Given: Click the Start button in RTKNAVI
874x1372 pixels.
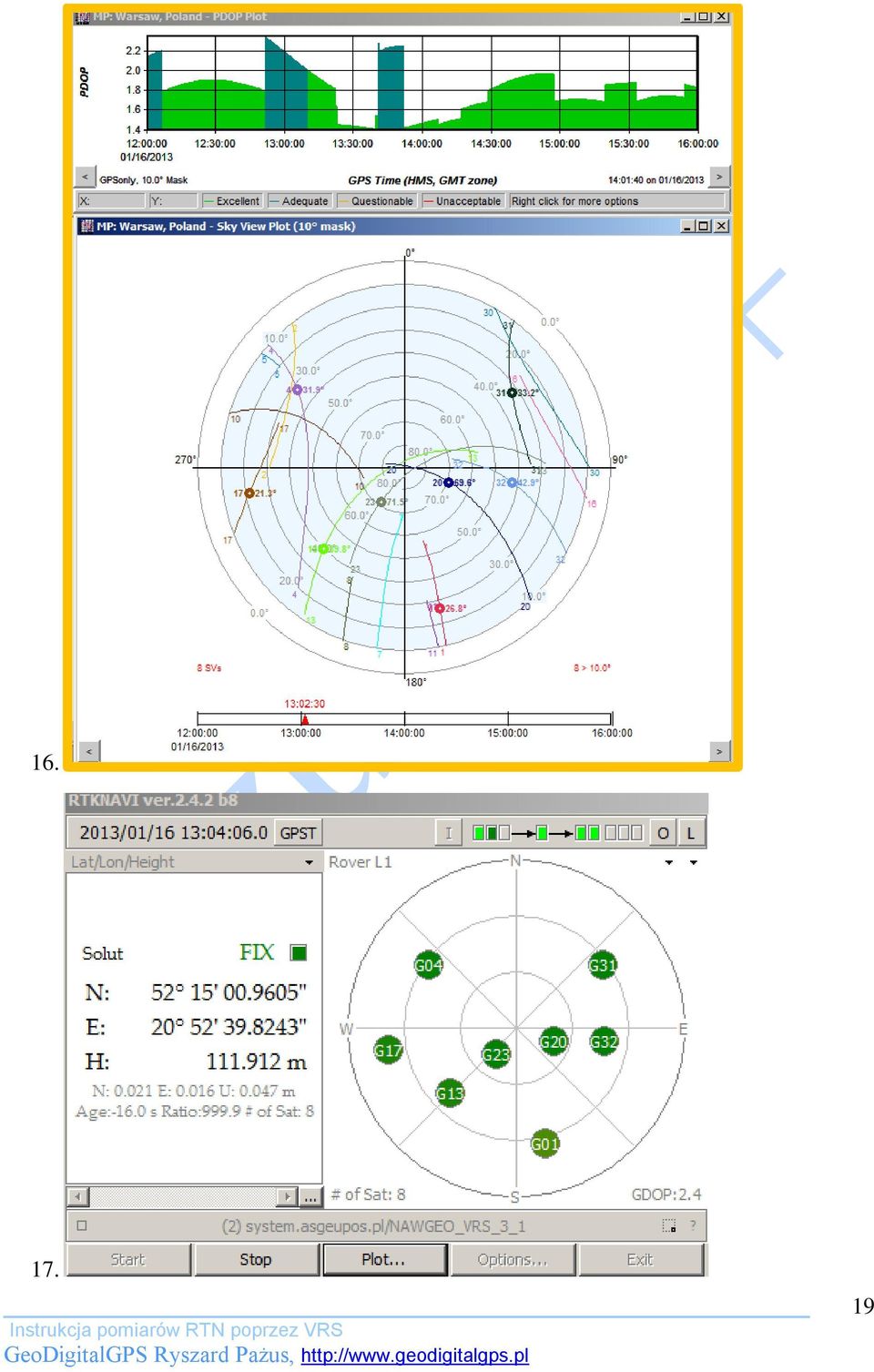Looking at the screenshot, I should 127,1259.
